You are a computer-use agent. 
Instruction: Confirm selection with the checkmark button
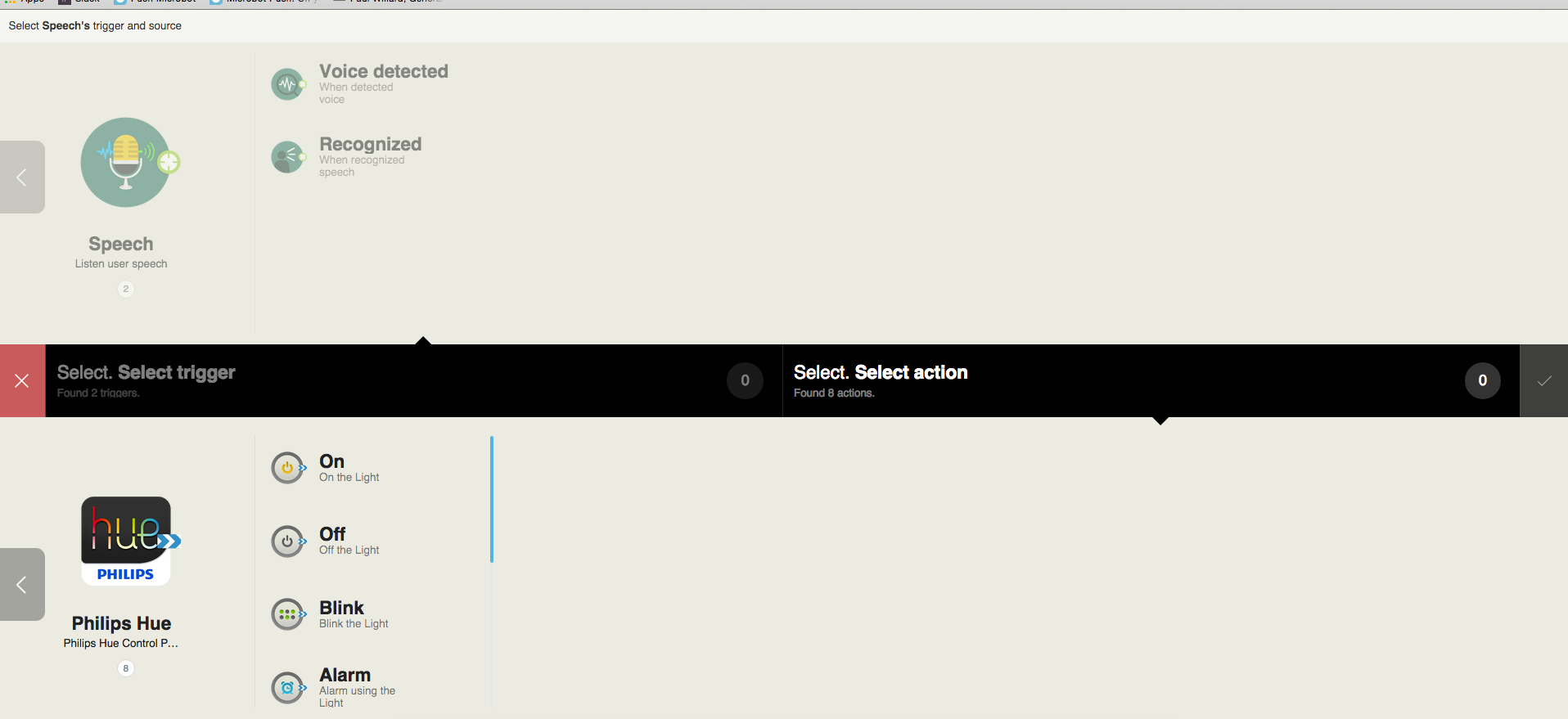tap(1544, 380)
